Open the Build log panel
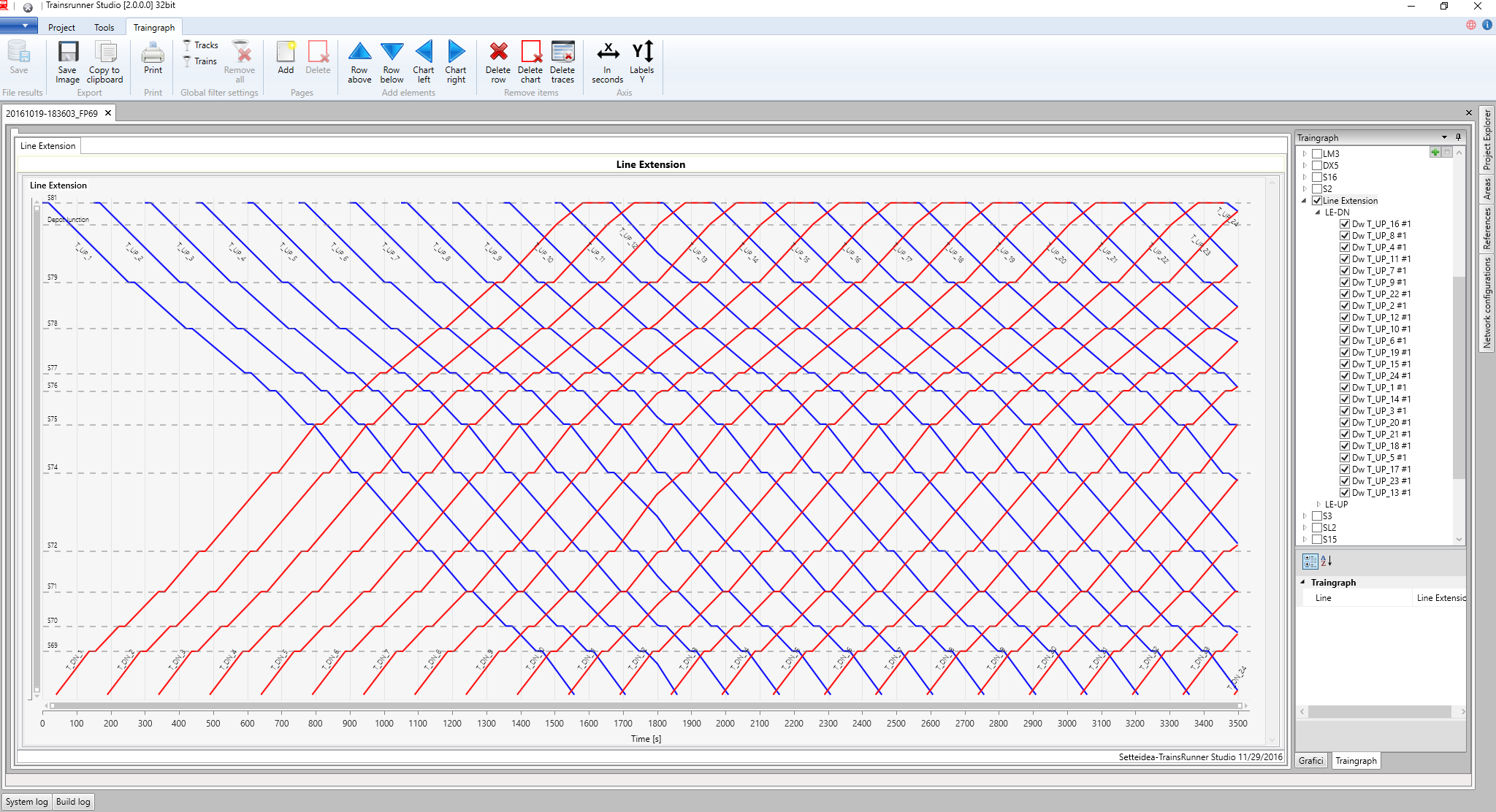The height and width of the screenshot is (812, 1496). click(x=73, y=802)
